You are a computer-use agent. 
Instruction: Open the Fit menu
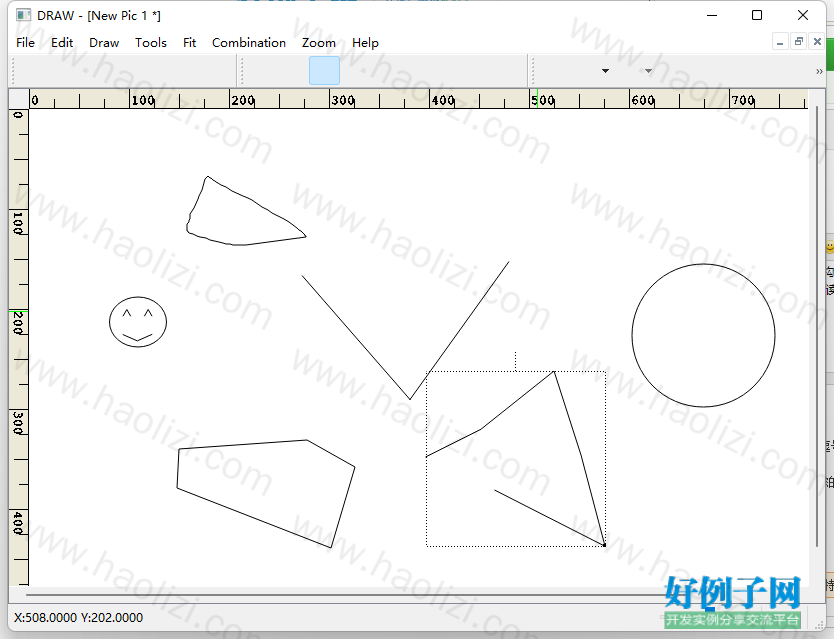(189, 43)
